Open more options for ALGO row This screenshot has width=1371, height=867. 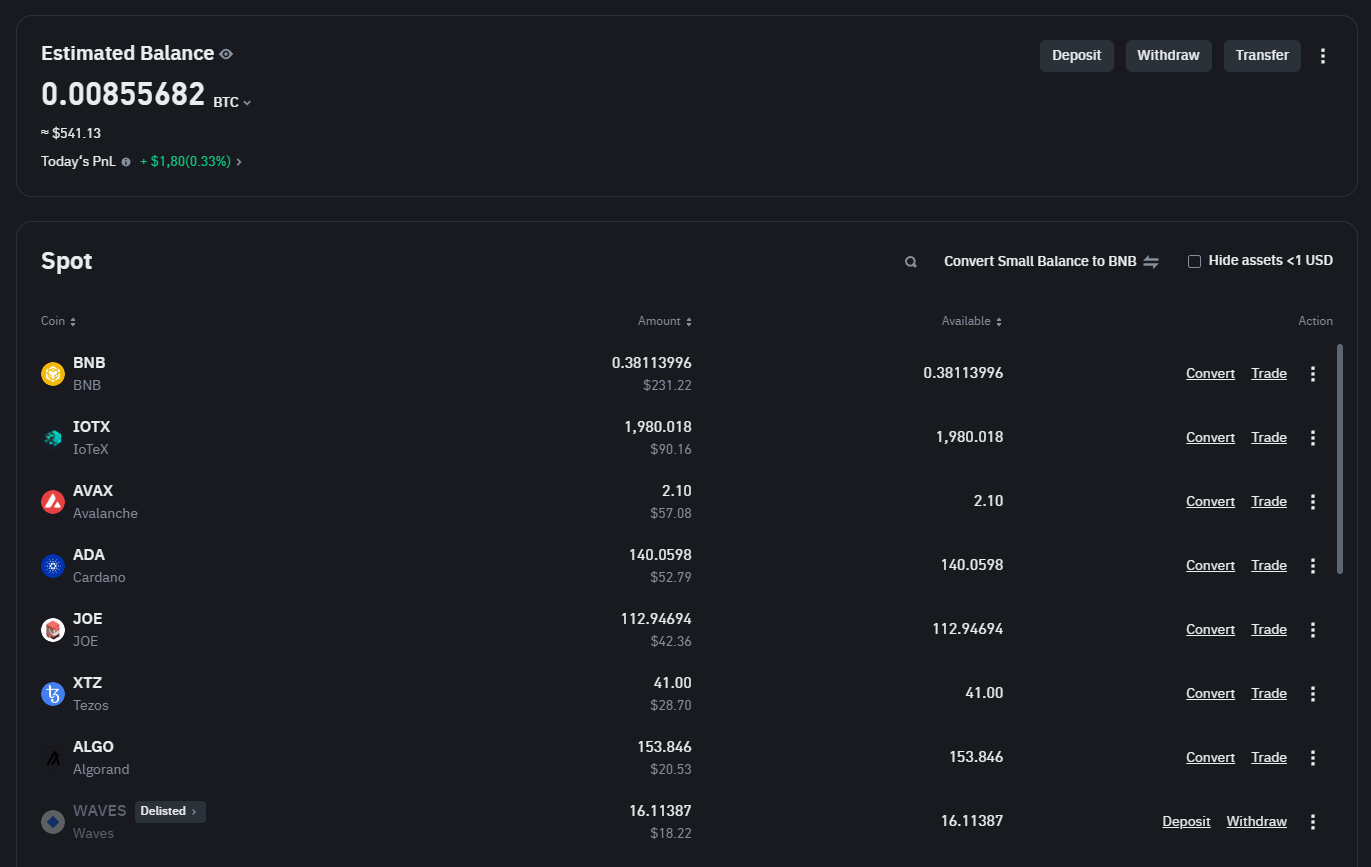[1313, 758]
